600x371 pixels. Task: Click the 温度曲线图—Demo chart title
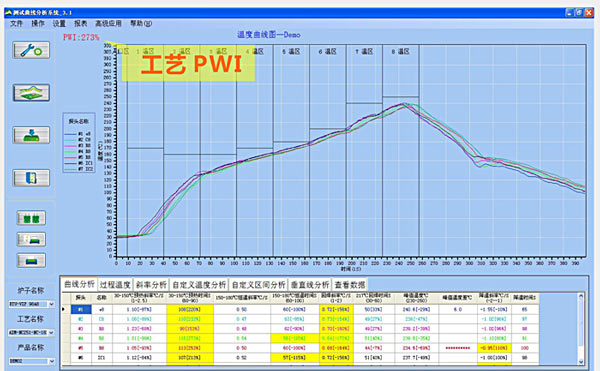(x=269, y=35)
